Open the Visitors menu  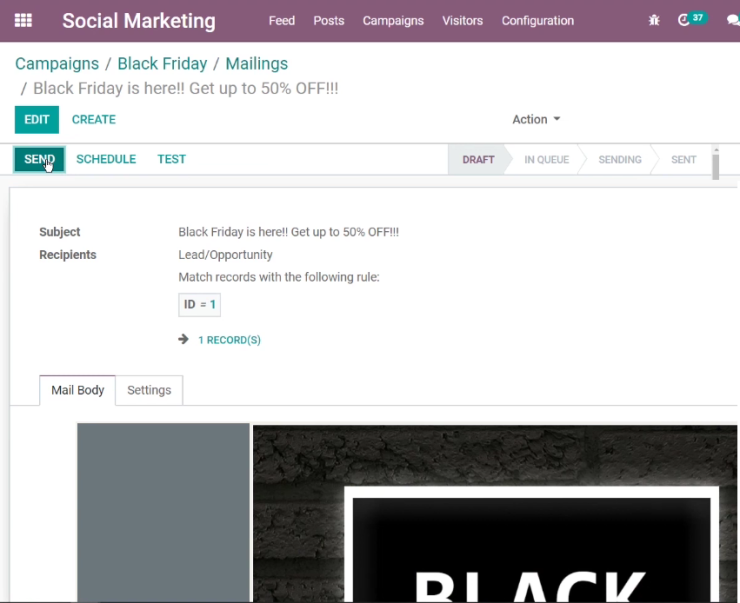[462, 21]
